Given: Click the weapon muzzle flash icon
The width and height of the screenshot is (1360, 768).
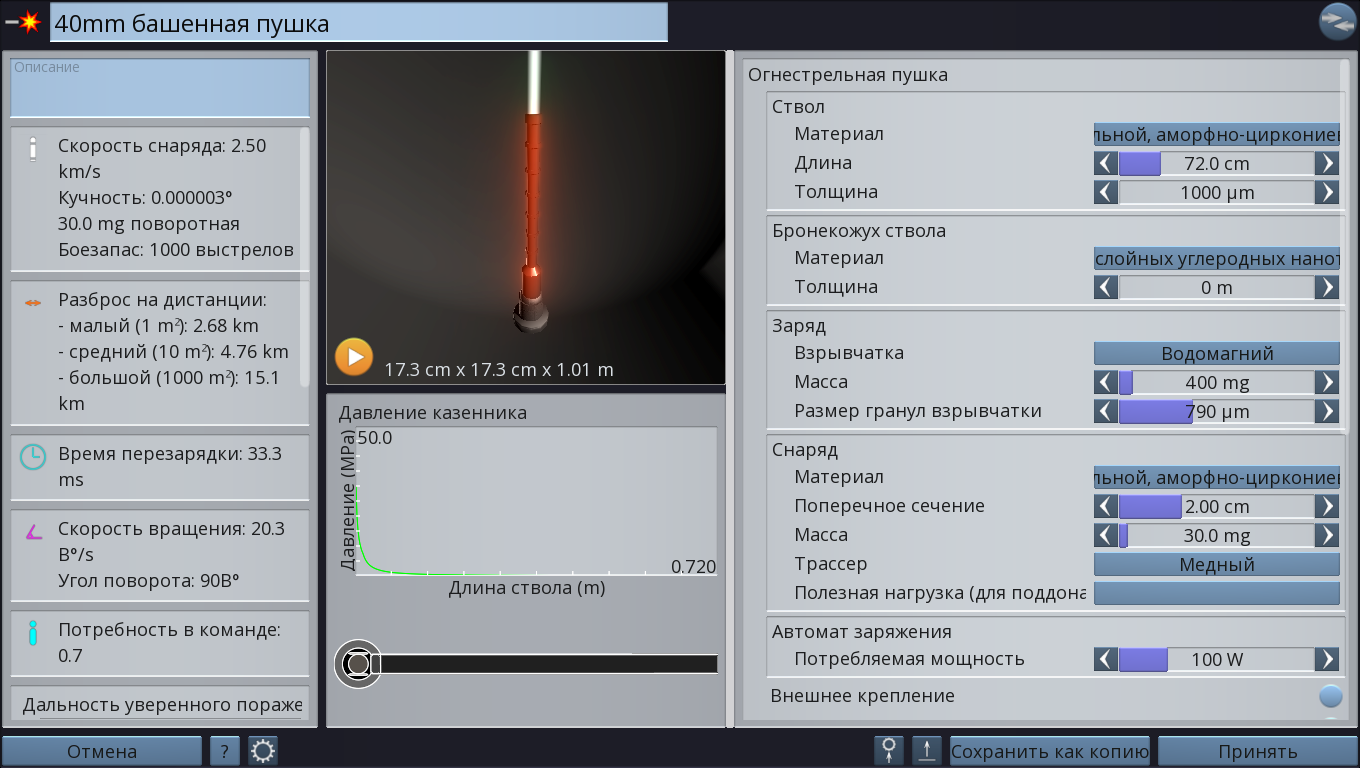Looking at the screenshot, I should (x=24, y=22).
